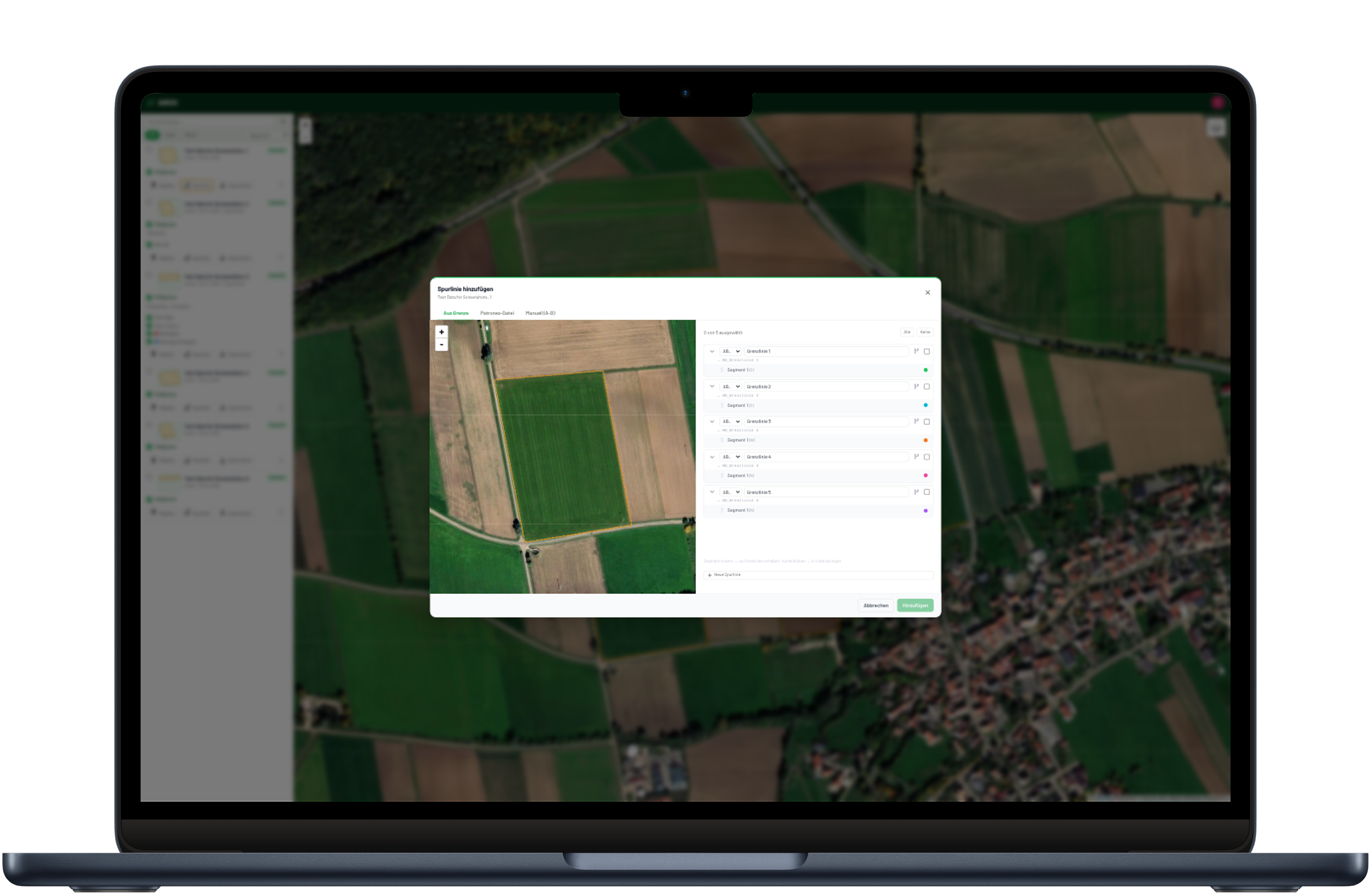Collapse the Grenzlinie 1 row chevron
Screen dimensions: 1372x895
point(712,351)
